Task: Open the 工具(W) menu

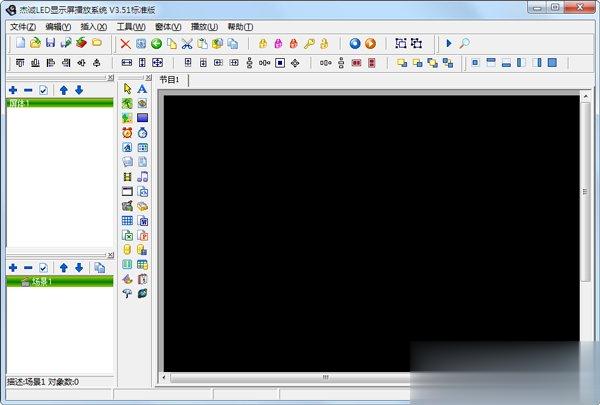Action: 131,27
